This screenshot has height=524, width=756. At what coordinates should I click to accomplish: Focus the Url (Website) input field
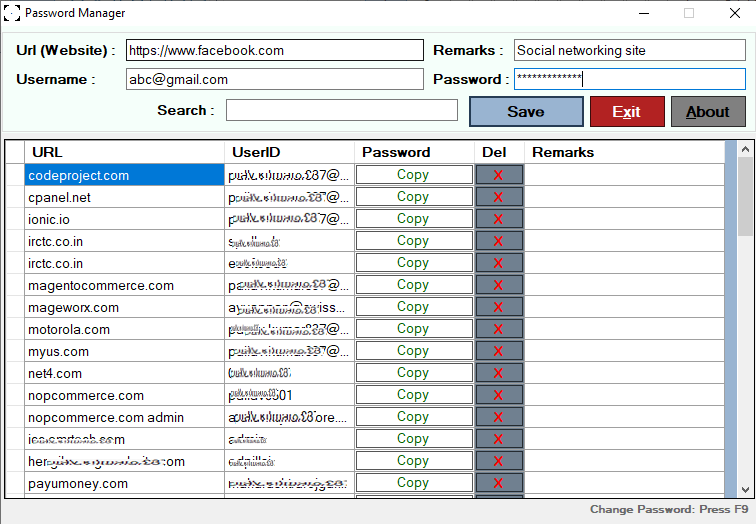click(x=274, y=50)
